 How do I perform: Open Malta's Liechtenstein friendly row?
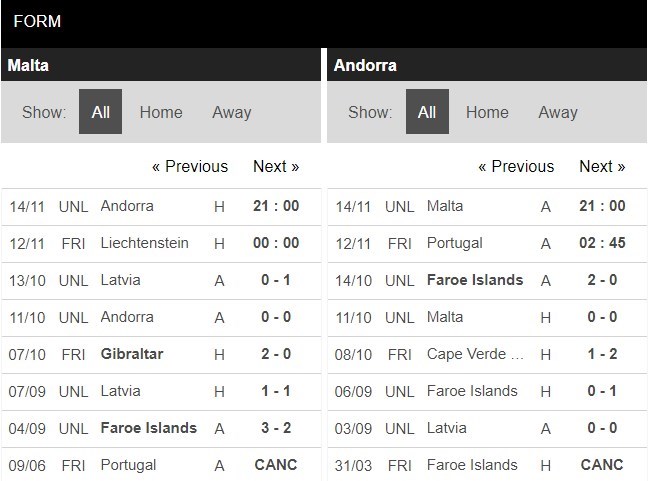click(x=144, y=243)
